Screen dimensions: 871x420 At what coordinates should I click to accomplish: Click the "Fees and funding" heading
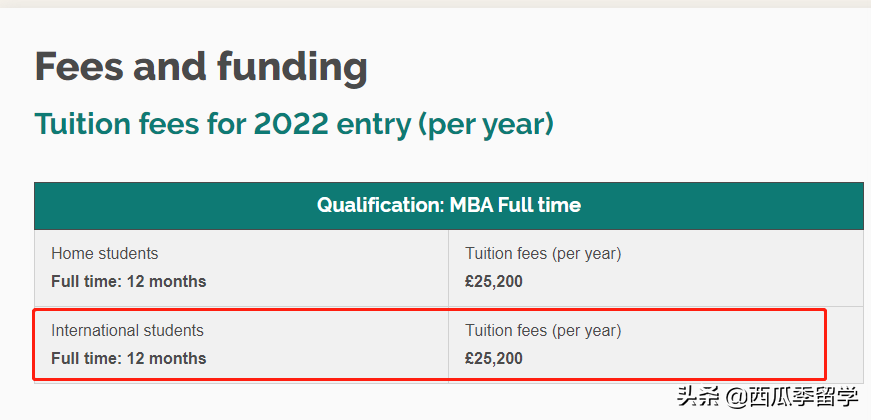pos(201,67)
